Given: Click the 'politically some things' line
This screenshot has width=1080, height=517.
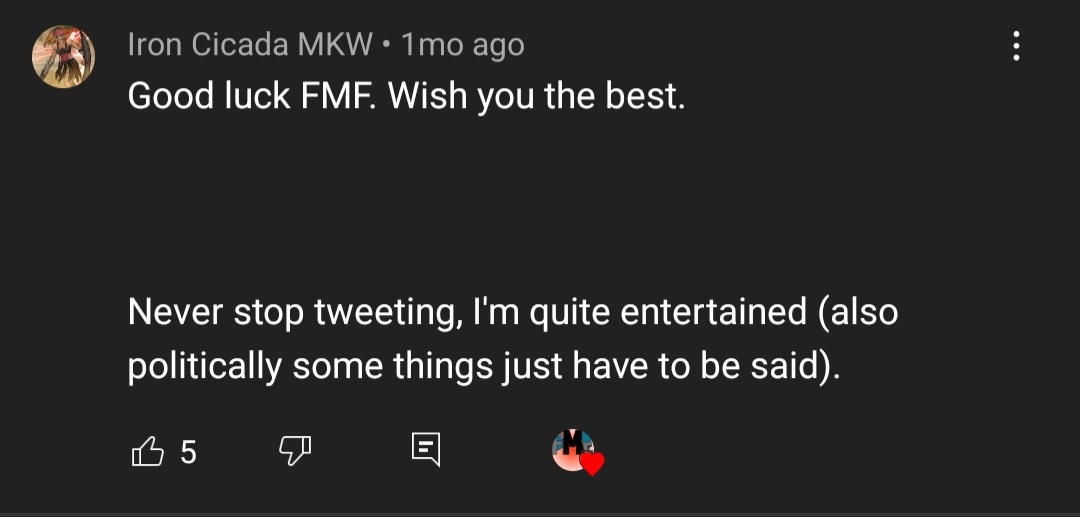Looking at the screenshot, I should click(x=484, y=366).
